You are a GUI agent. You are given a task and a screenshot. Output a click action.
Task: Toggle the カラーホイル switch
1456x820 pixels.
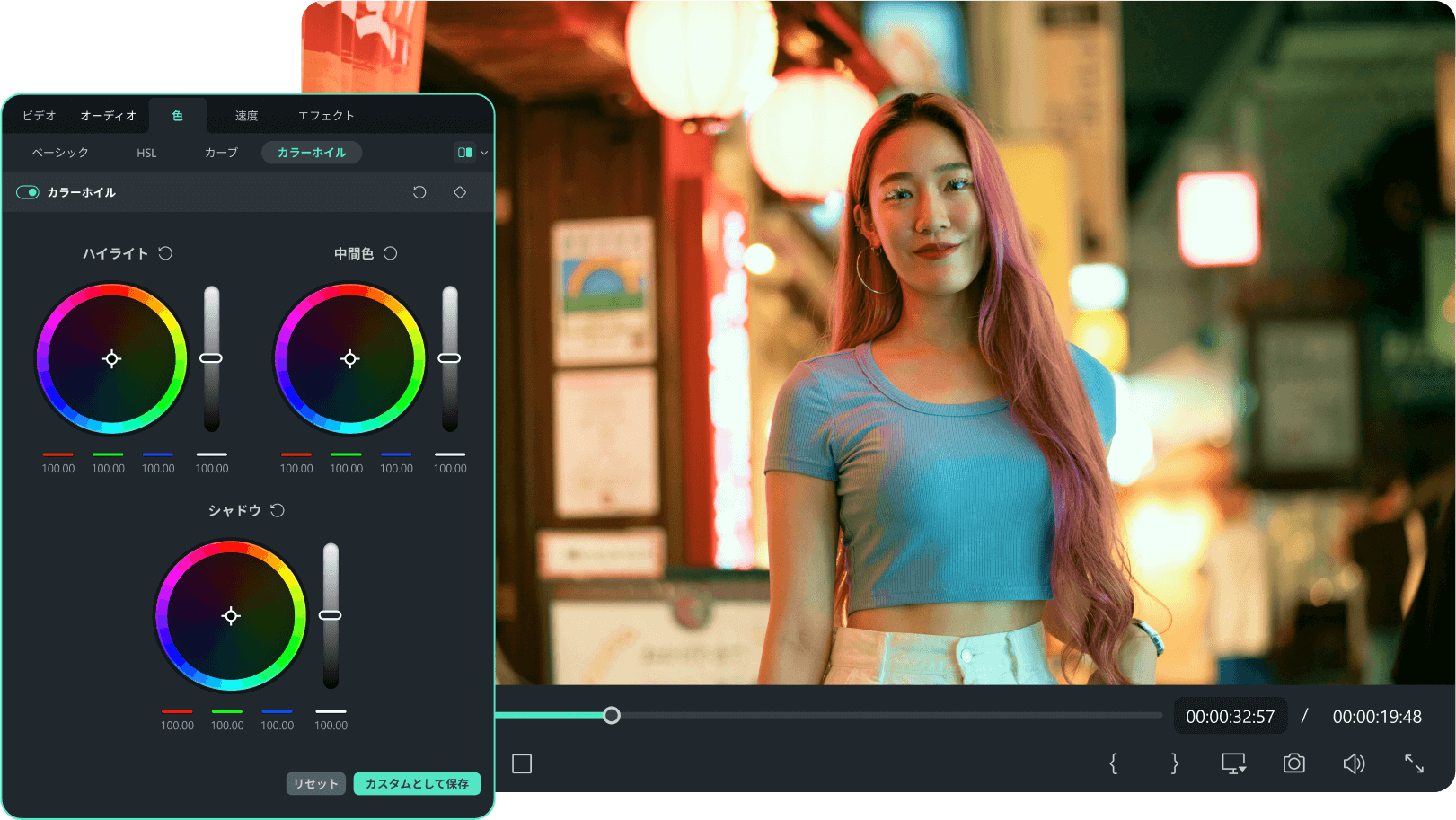pyautogui.click(x=28, y=192)
